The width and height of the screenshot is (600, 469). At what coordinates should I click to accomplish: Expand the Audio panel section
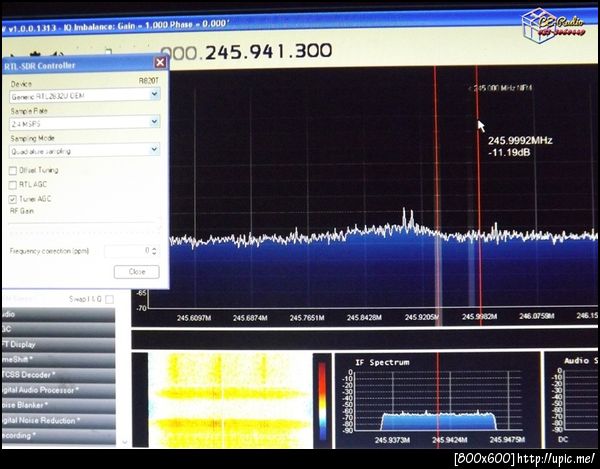58,315
